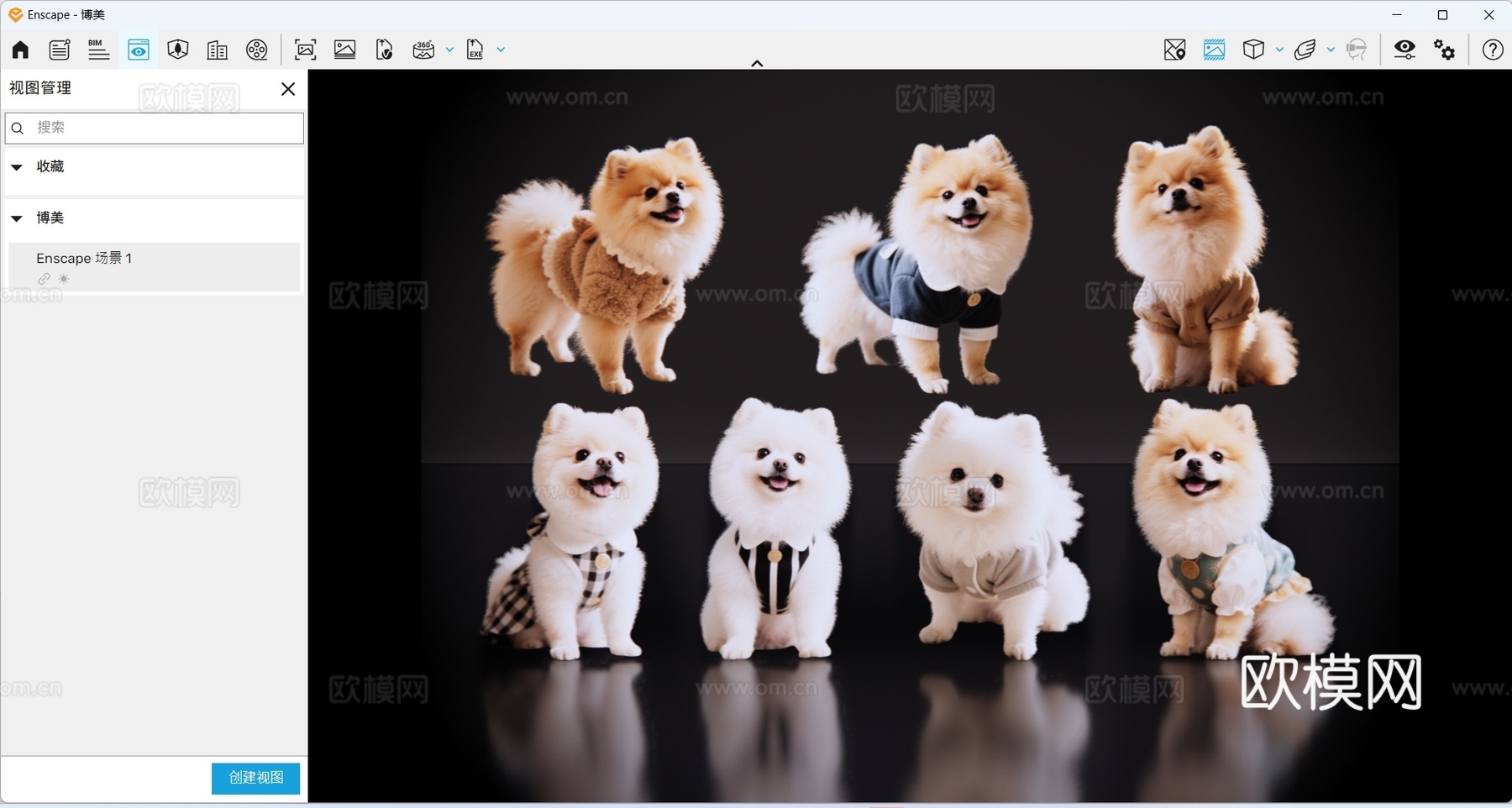Open the Video Editor film reel icon
The image size is (1512, 808).
(257, 50)
